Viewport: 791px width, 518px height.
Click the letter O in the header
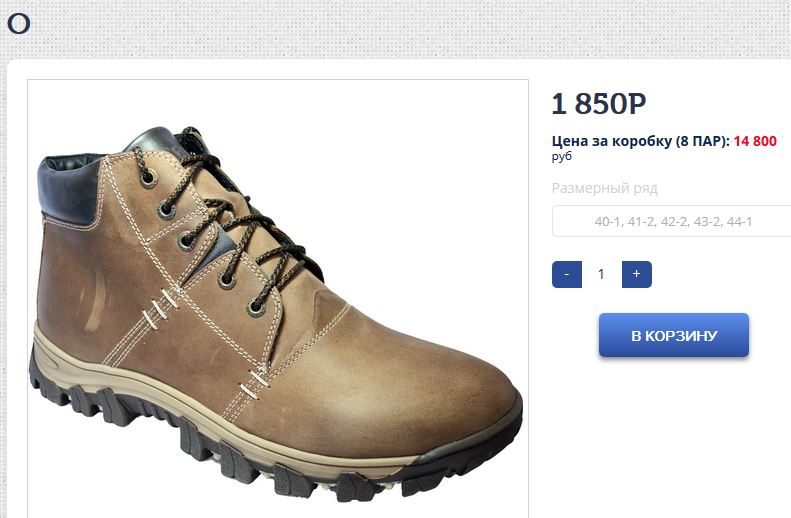[x=18, y=24]
